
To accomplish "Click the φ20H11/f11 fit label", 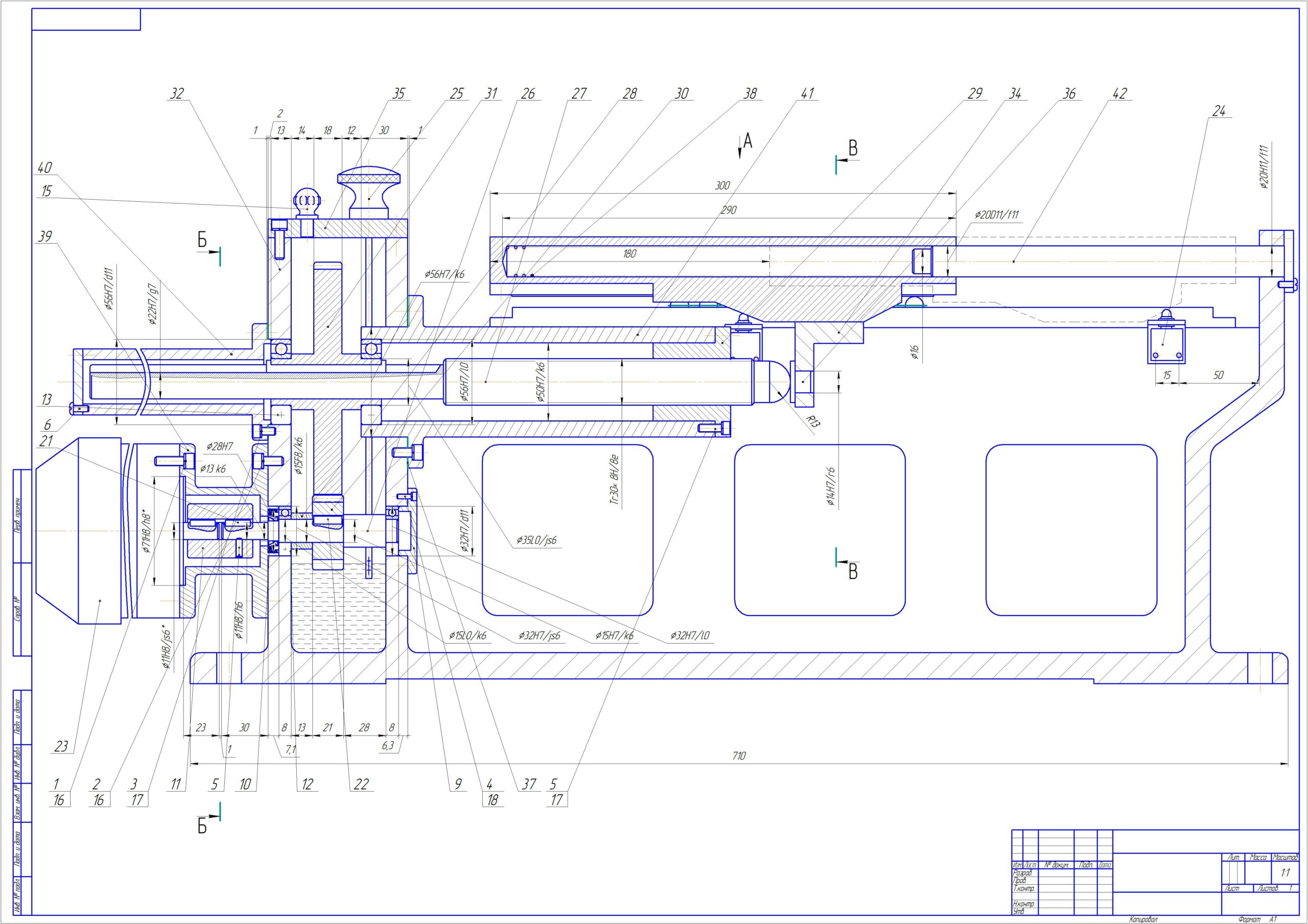I will point(1264,167).
